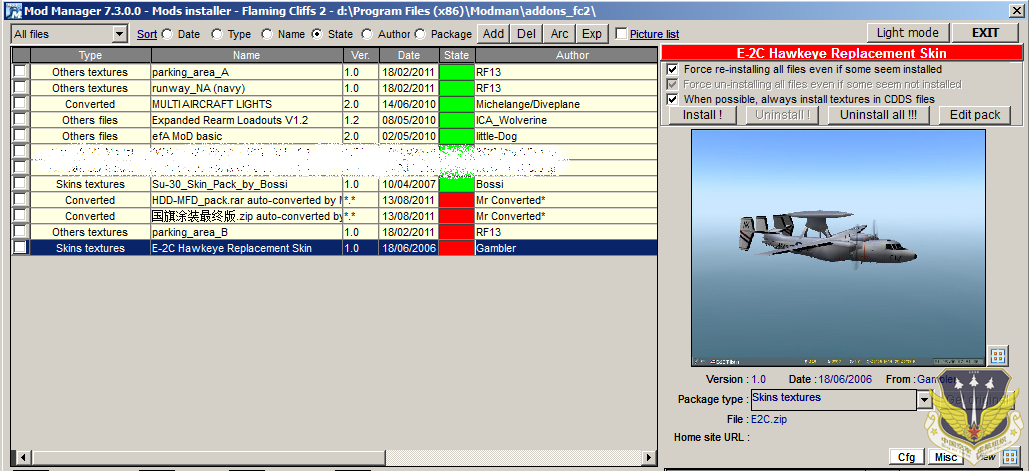Click the E-2C aircraft preview image
1029x471 pixels.
point(838,247)
